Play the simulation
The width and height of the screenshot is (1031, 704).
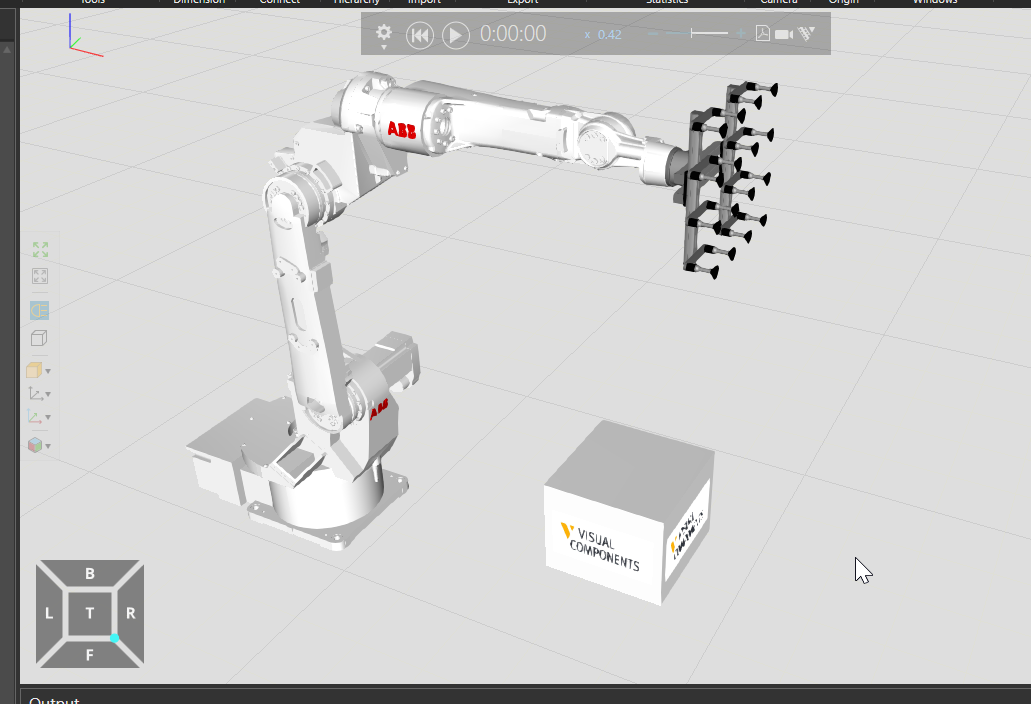(456, 35)
